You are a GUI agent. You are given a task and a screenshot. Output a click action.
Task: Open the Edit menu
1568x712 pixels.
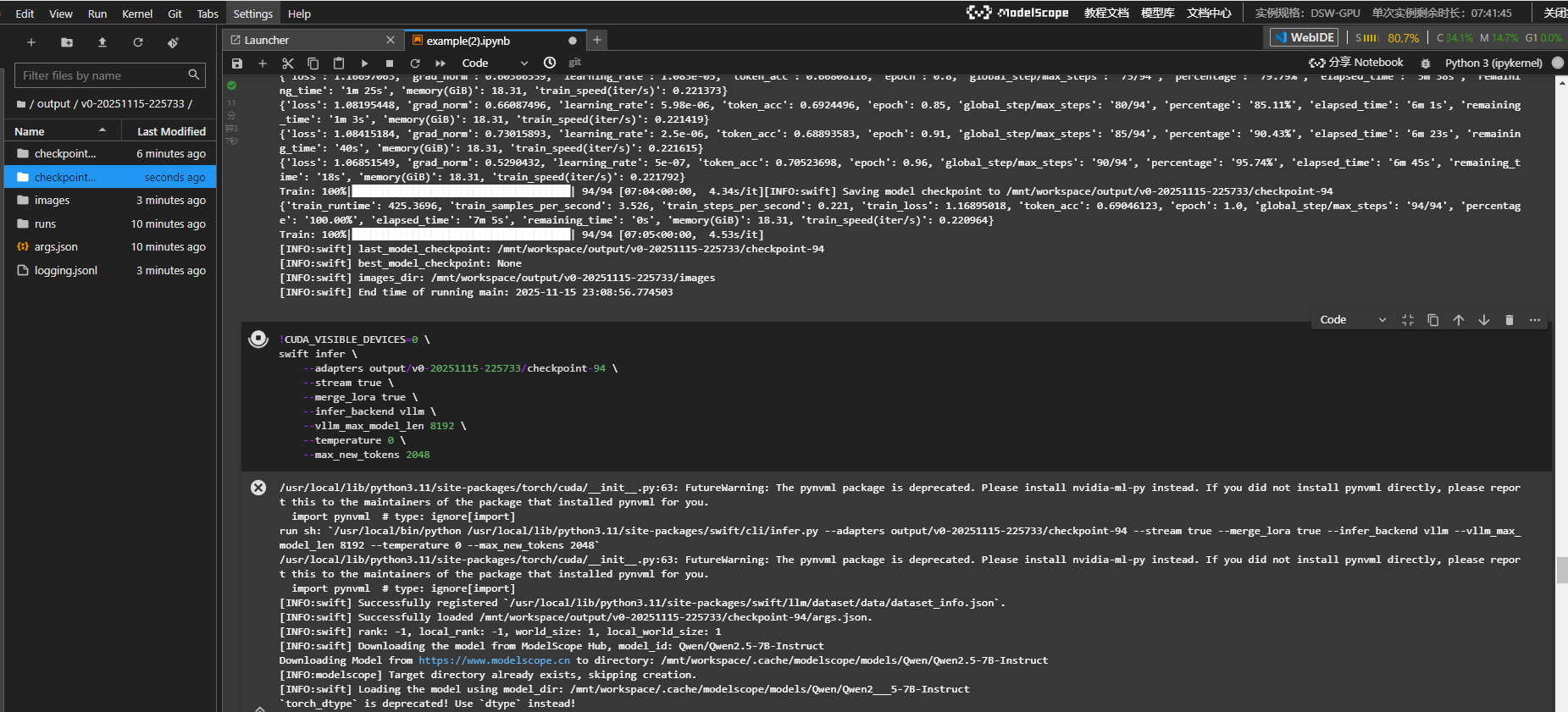25,14
